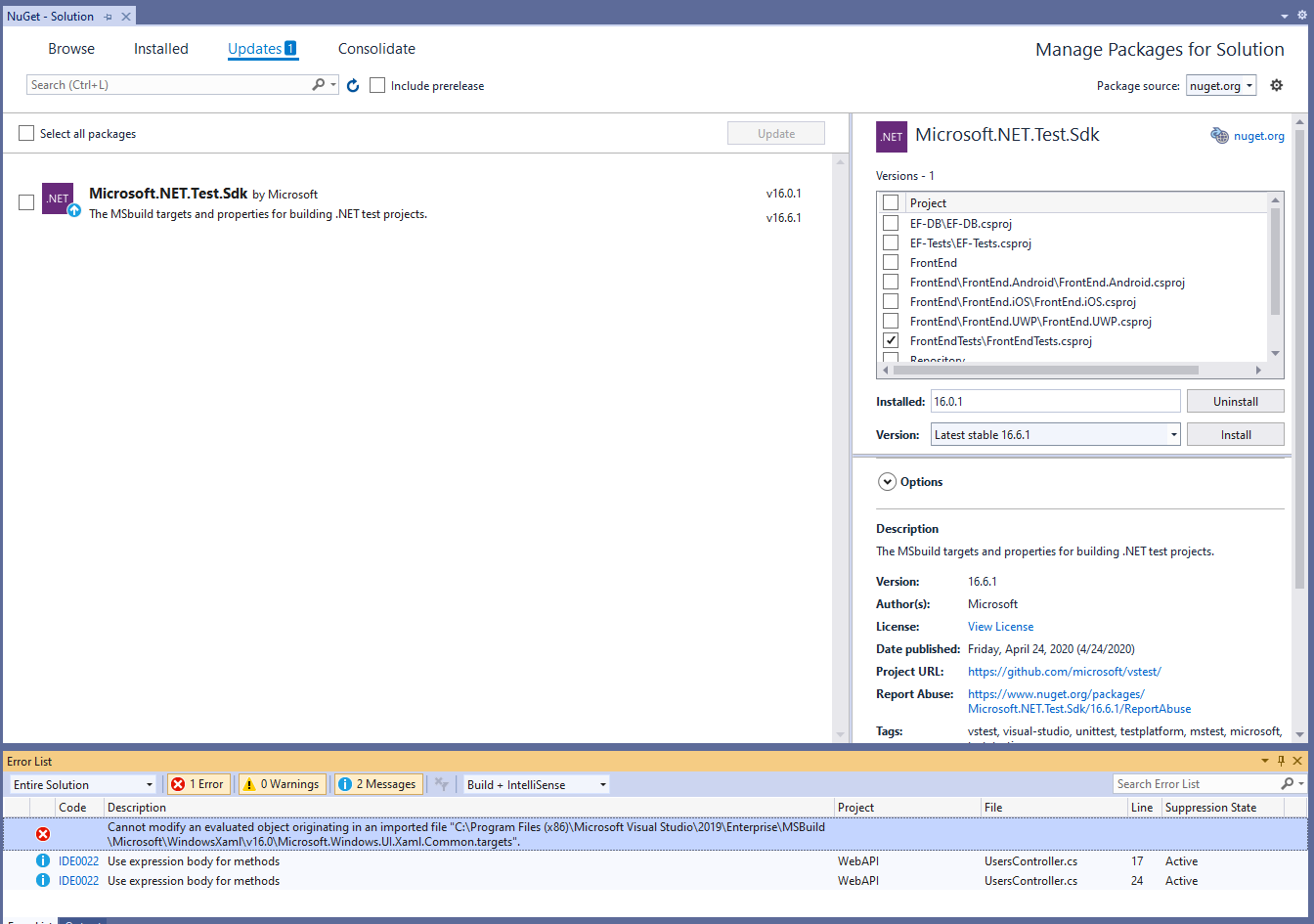Click the project list vertical scrollbar
1314x924 pixels.
pyautogui.click(x=1275, y=261)
